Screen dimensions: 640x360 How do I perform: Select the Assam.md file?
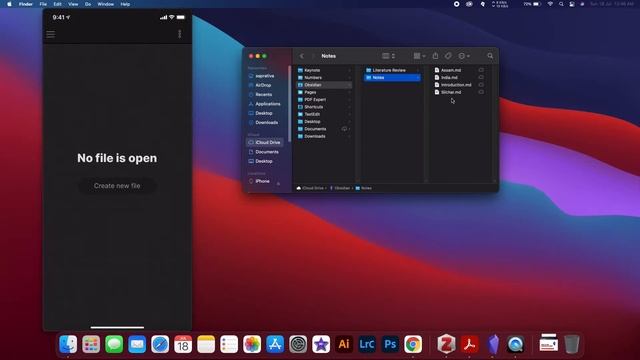(451, 70)
